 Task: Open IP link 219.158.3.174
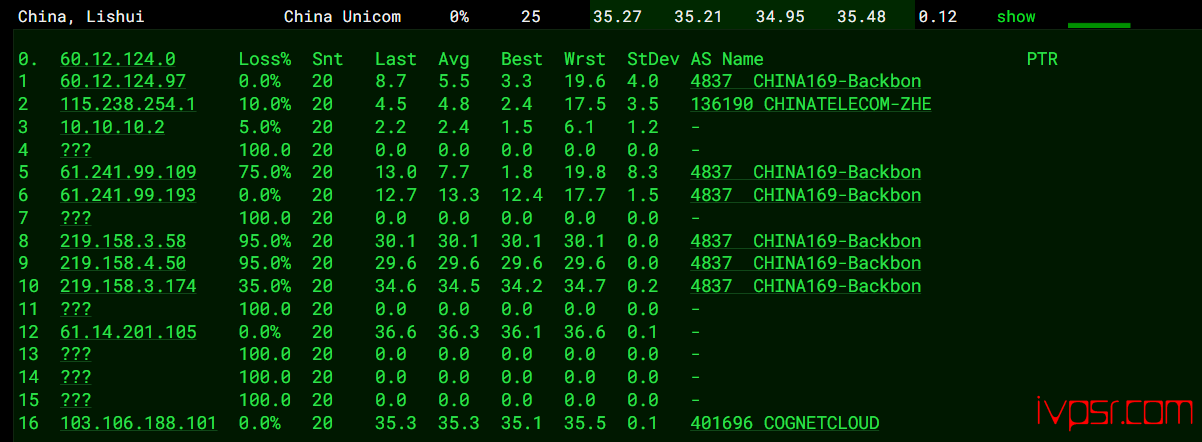[128, 286]
